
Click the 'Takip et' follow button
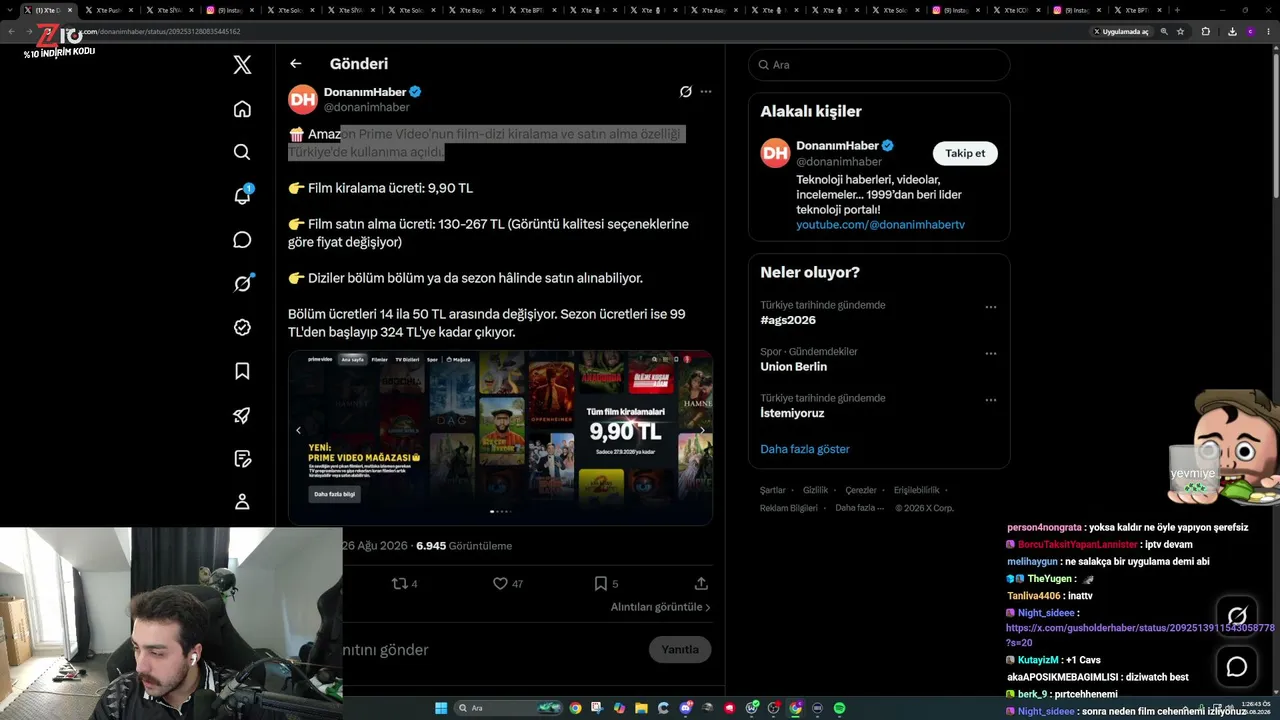tap(965, 153)
